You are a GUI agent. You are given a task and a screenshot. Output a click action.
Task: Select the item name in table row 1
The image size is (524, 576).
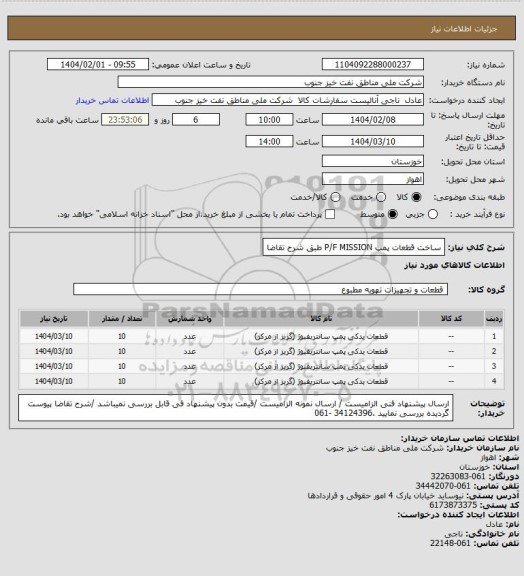pos(321,336)
